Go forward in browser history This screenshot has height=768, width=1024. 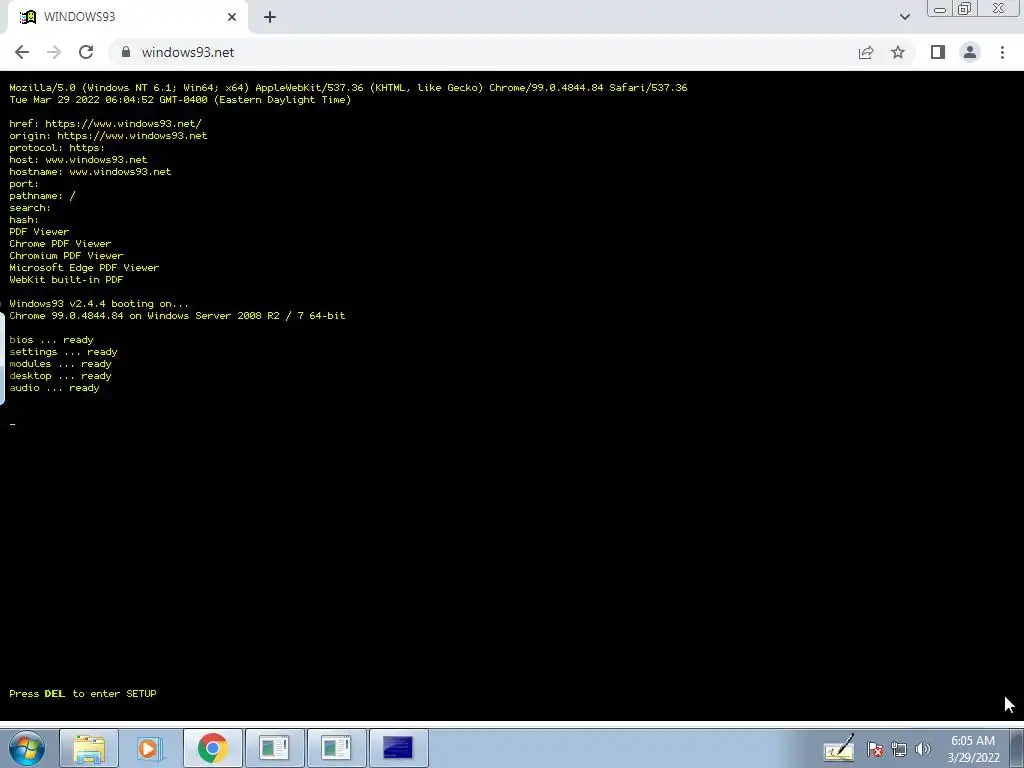click(x=54, y=52)
